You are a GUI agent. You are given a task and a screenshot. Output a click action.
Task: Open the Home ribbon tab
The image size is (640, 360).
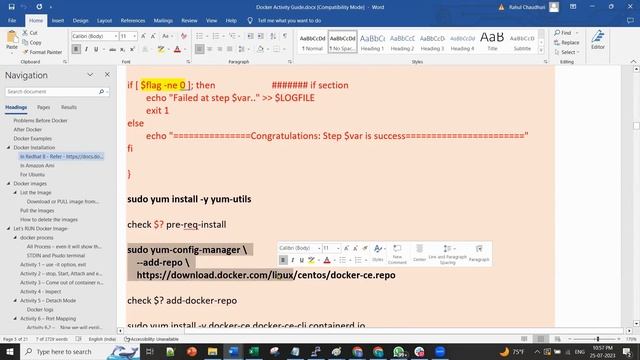pos(36,20)
